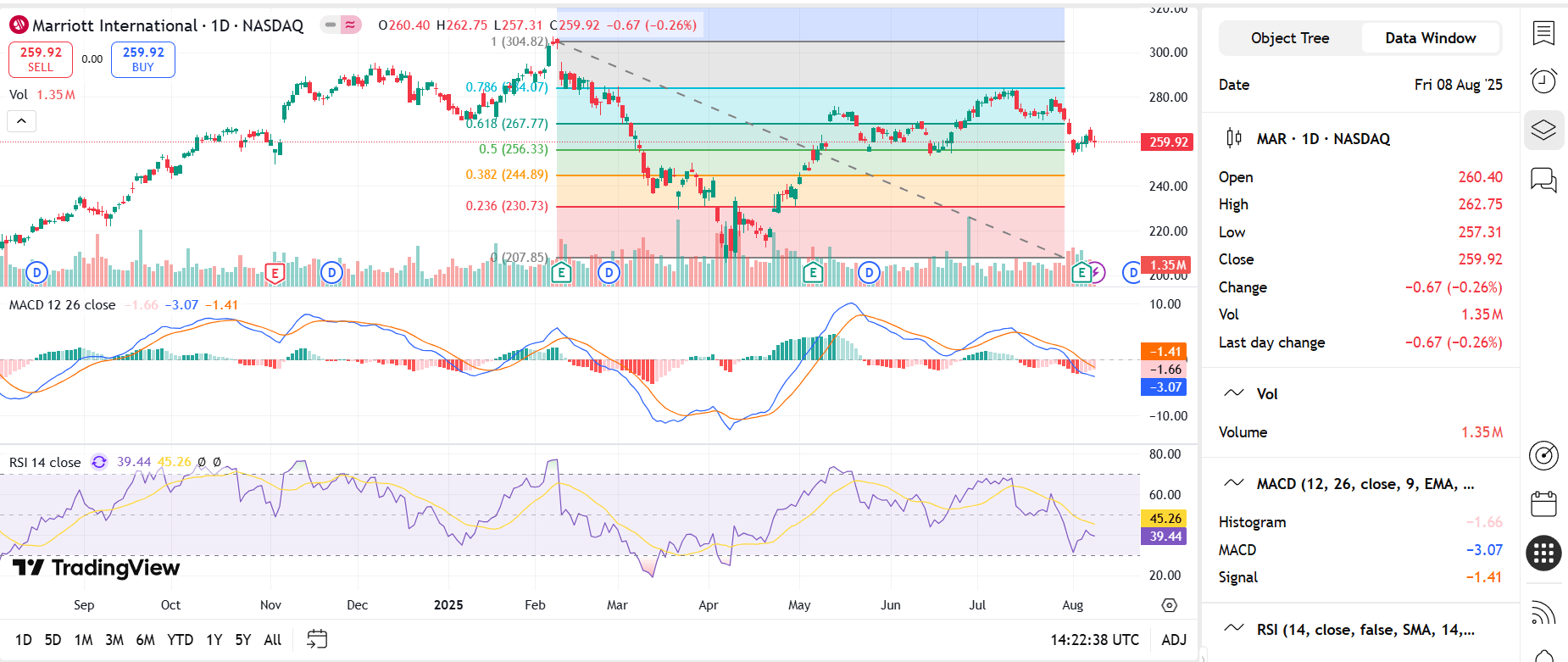Open the Chats speech bubble icon
1568x662 pixels.
[x=1543, y=179]
